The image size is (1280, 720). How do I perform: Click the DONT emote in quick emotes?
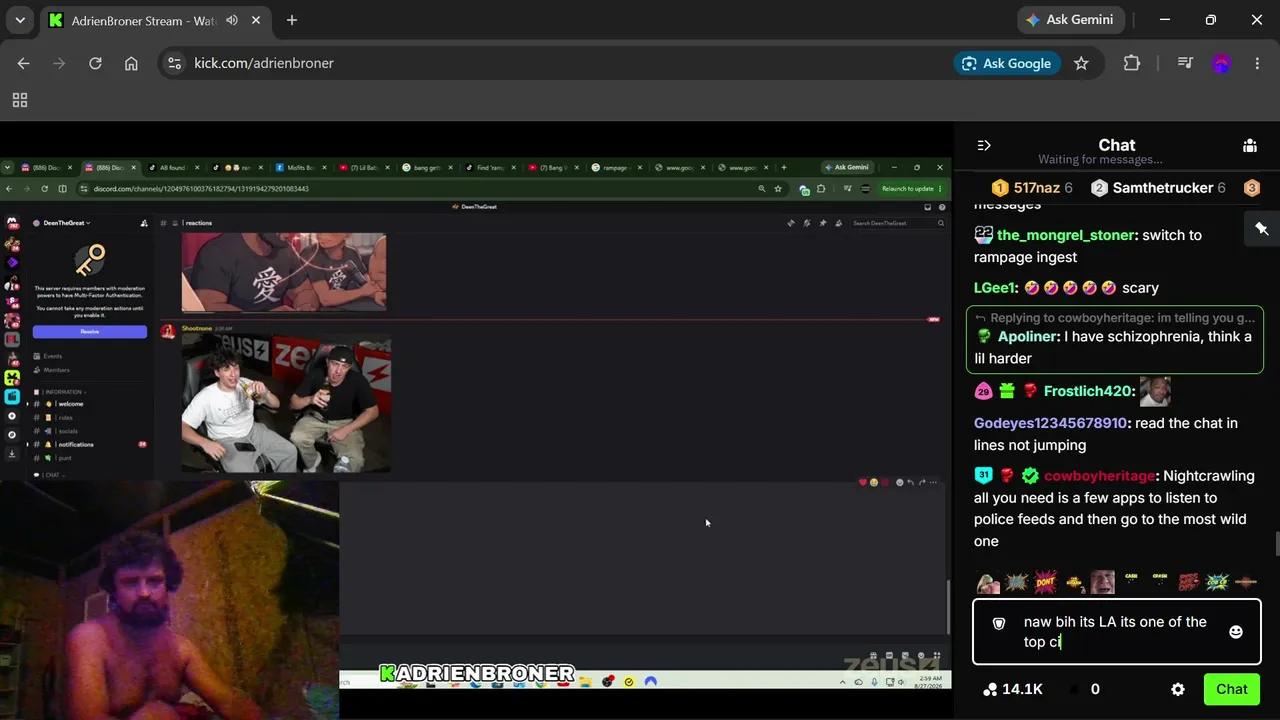[1045, 582]
